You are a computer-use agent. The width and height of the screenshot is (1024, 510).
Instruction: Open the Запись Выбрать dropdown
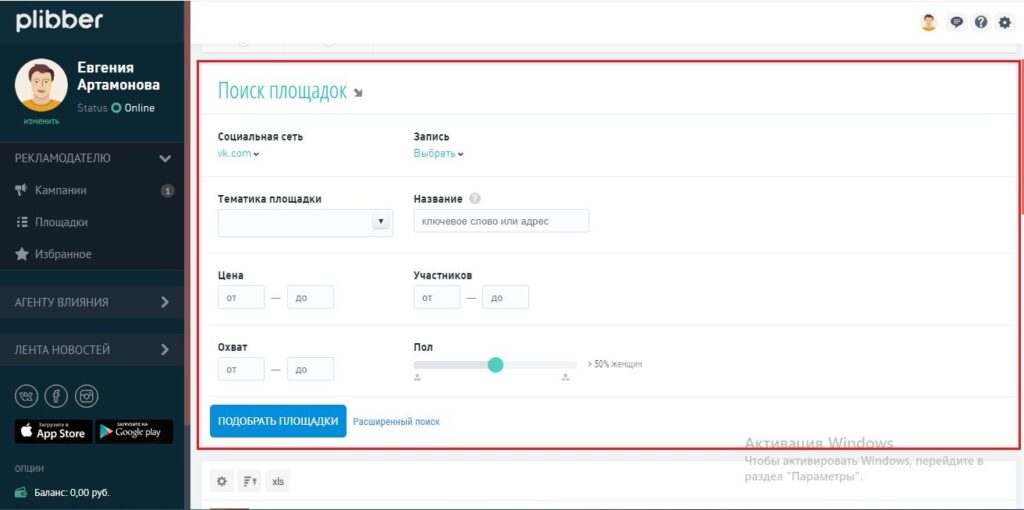tap(439, 154)
